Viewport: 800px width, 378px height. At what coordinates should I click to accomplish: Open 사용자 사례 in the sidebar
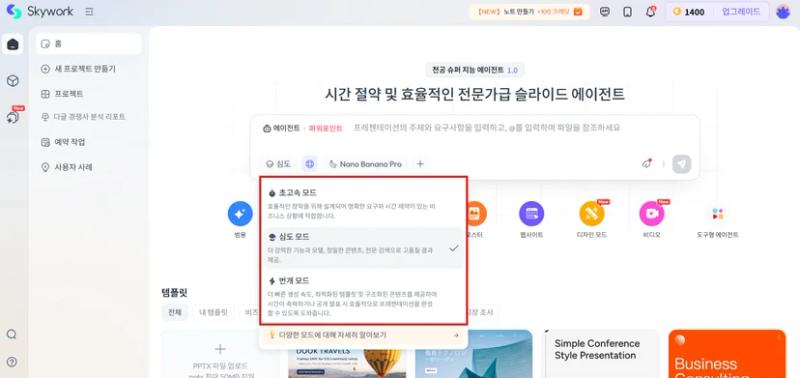click(66, 167)
